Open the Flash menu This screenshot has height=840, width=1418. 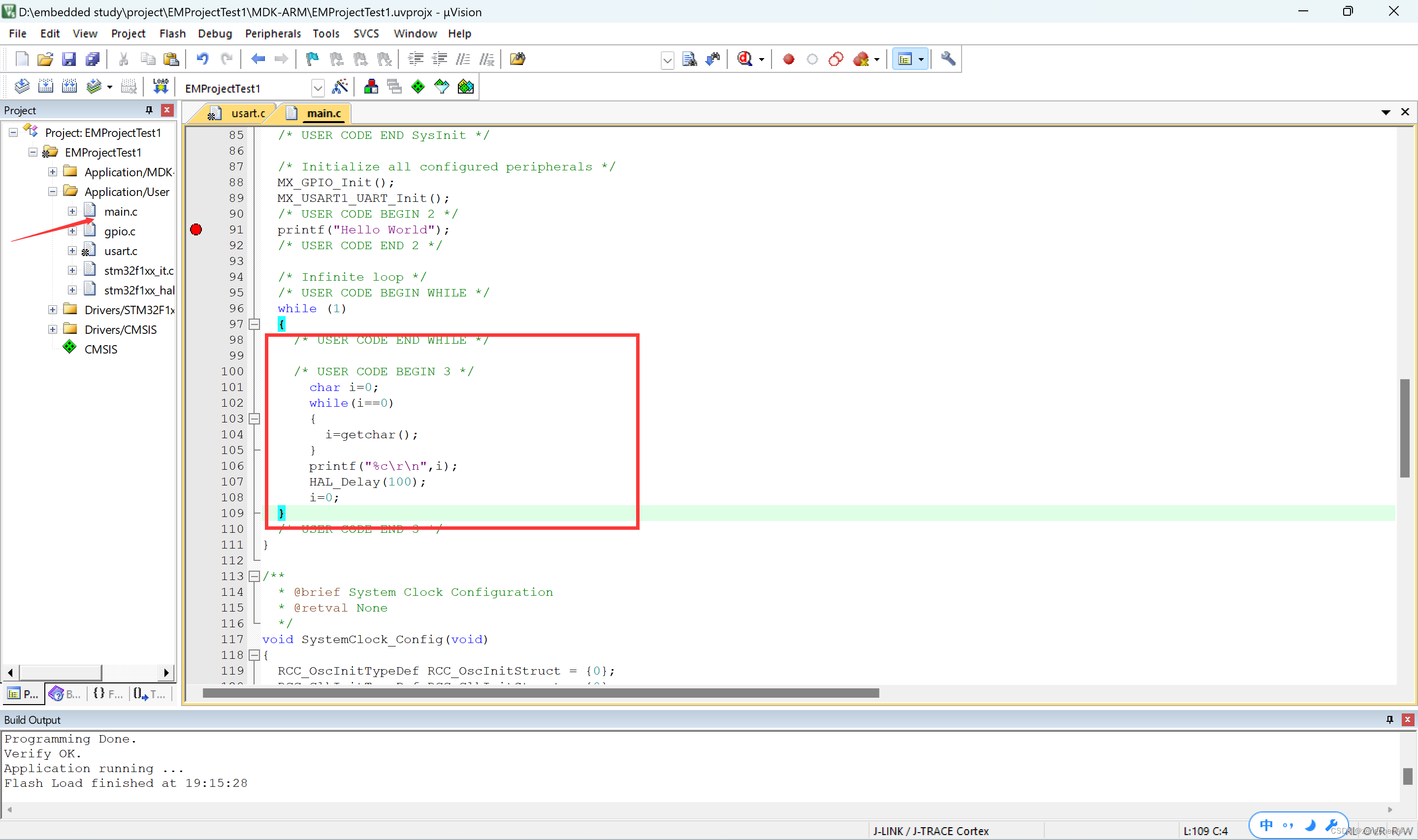tap(173, 33)
